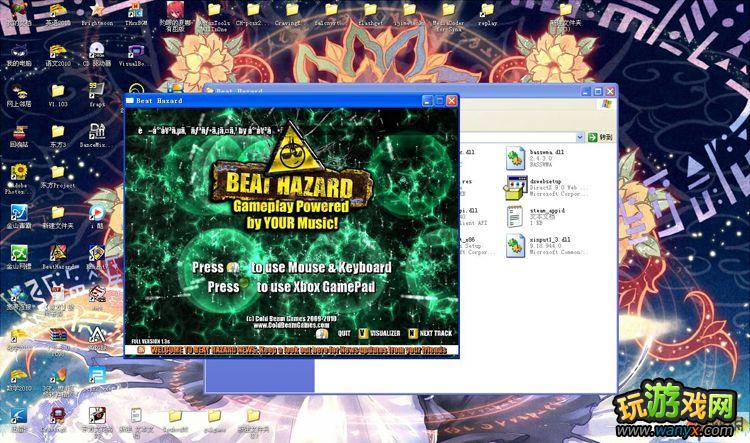Screen dimensions: 750x443
Task: Click the green Go arrow button in Explorer
Action: (x=593, y=137)
